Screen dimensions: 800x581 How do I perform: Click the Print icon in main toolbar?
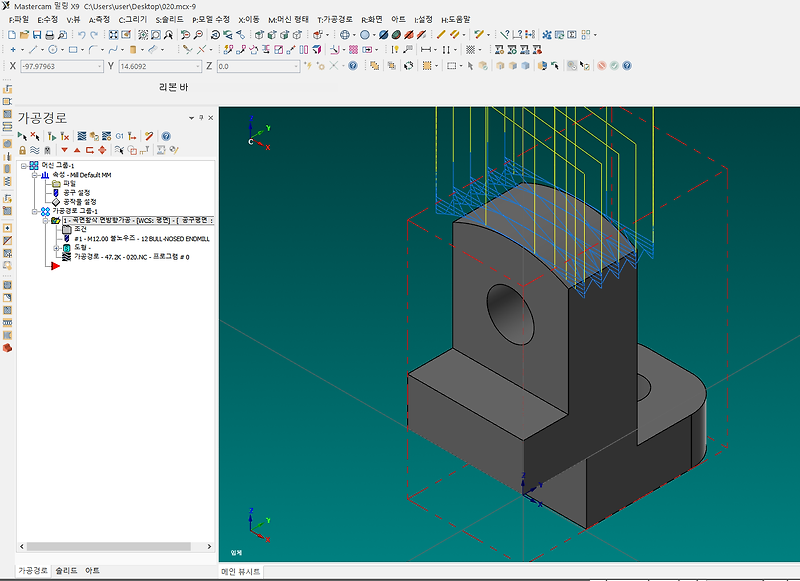pyautogui.click(x=50, y=34)
